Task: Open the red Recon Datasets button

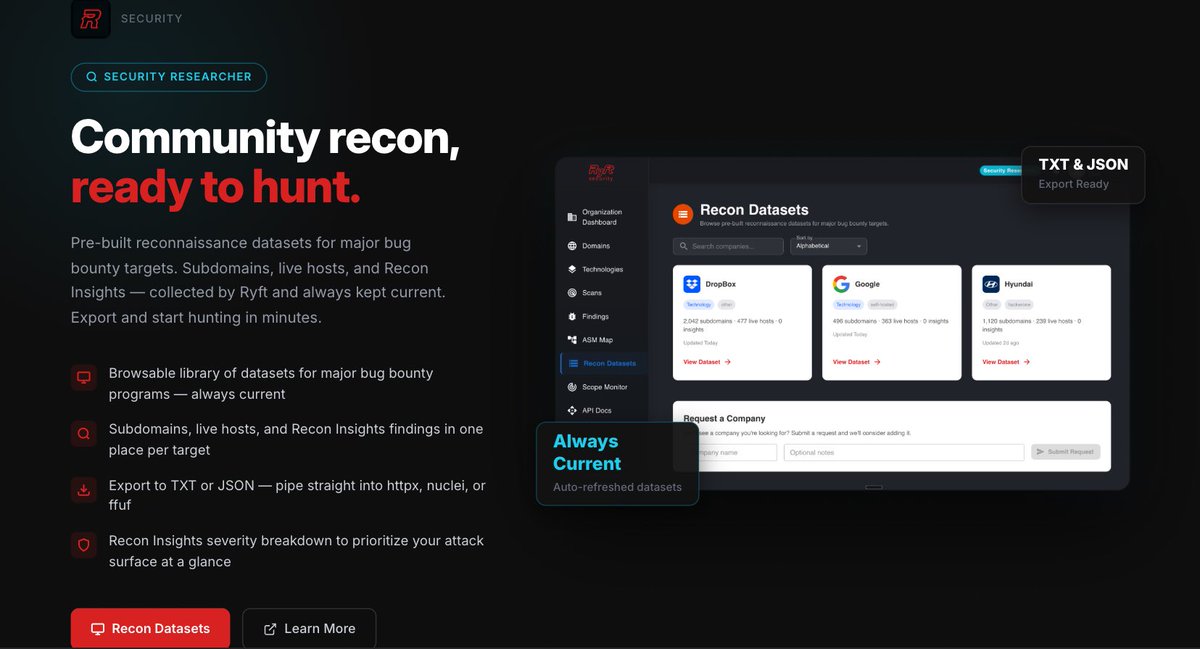Action: click(150, 628)
